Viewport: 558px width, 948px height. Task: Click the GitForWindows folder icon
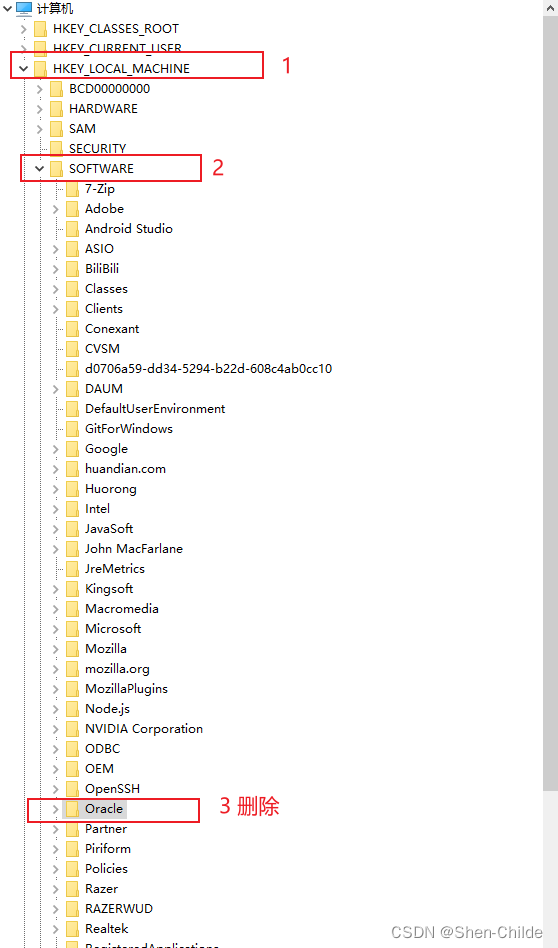(x=73, y=429)
